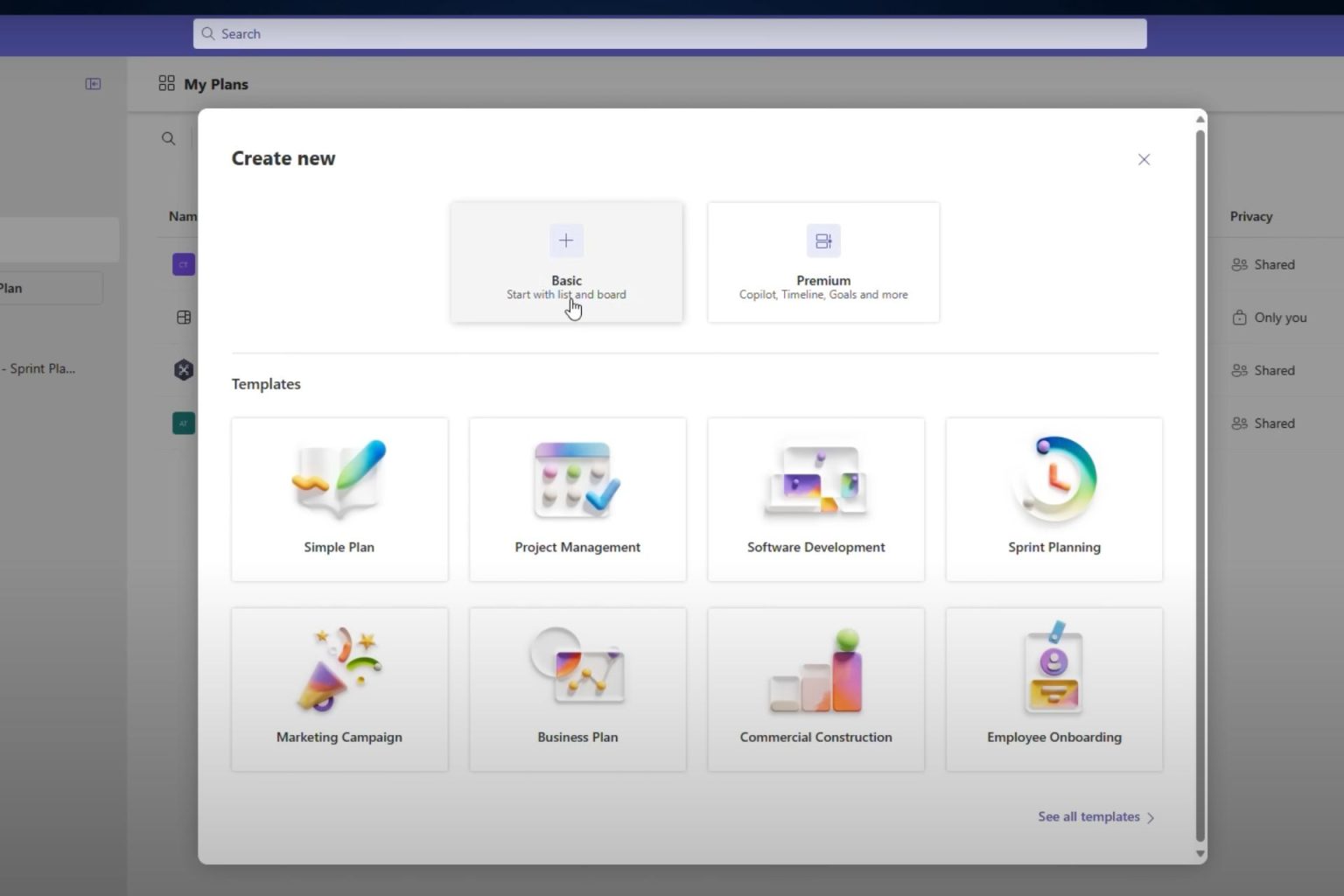Click the My Plans heading
Viewport: 1344px width, 896px height.
216,84
